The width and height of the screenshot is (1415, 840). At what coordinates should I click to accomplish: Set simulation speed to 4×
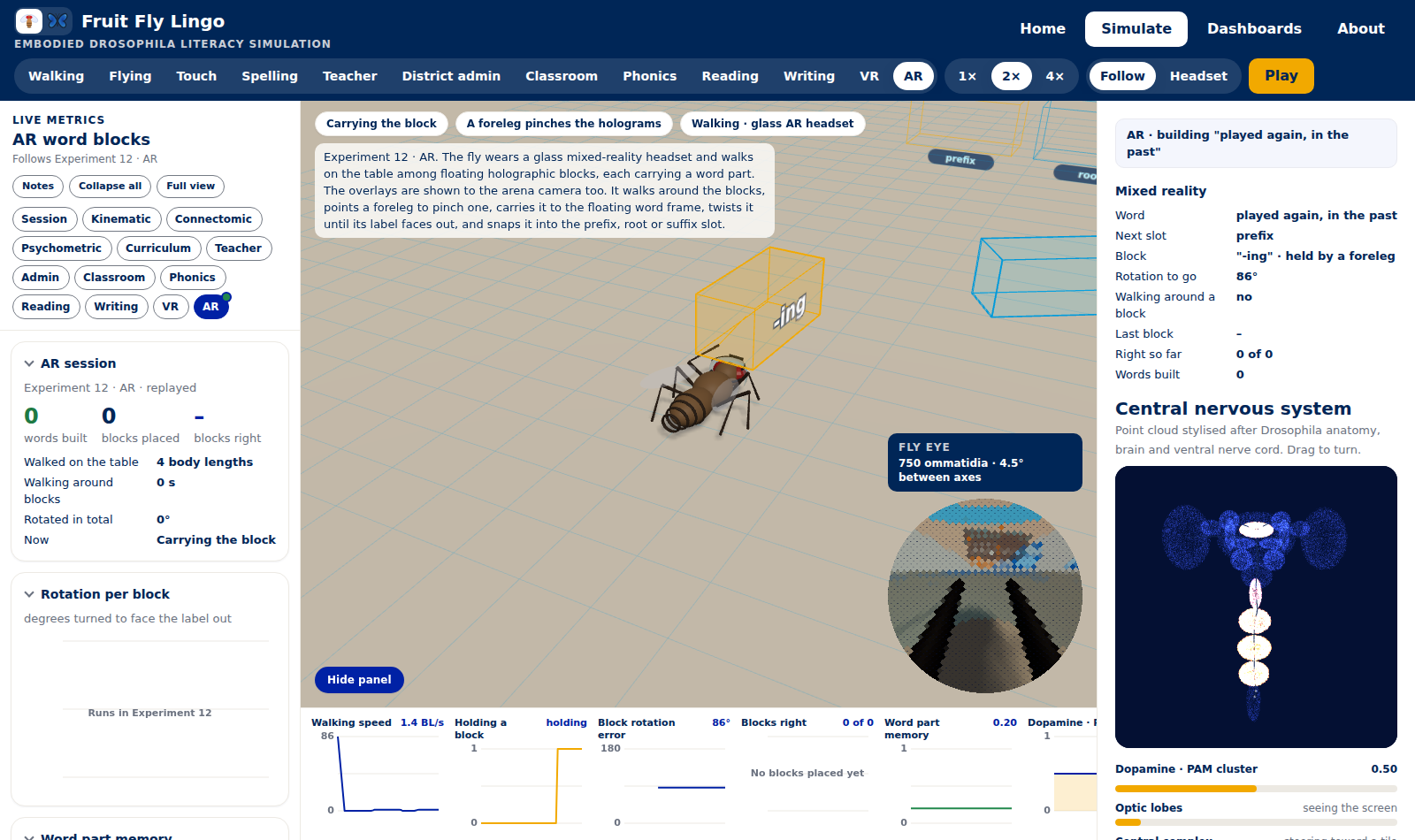pyautogui.click(x=1054, y=76)
